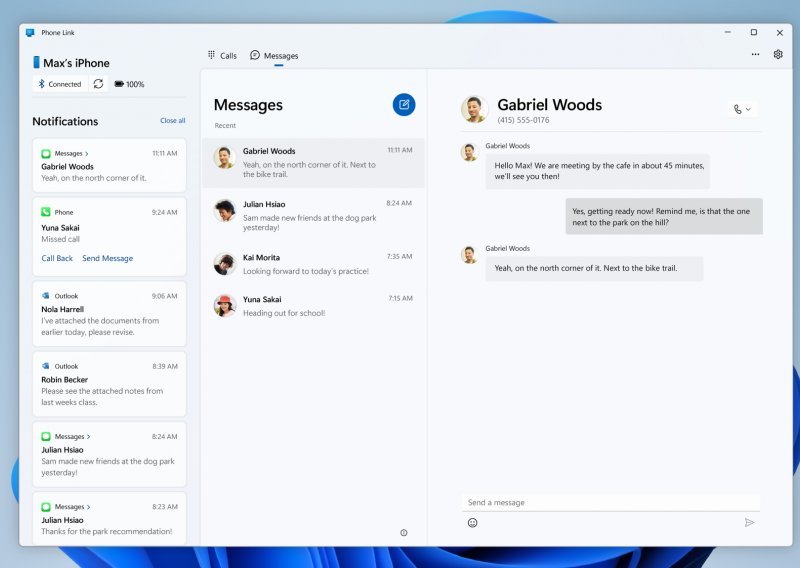The image size is (800, 568).
Task: Click the Outlook icon on Nola Harrell notification
Action: click(46, 295)
